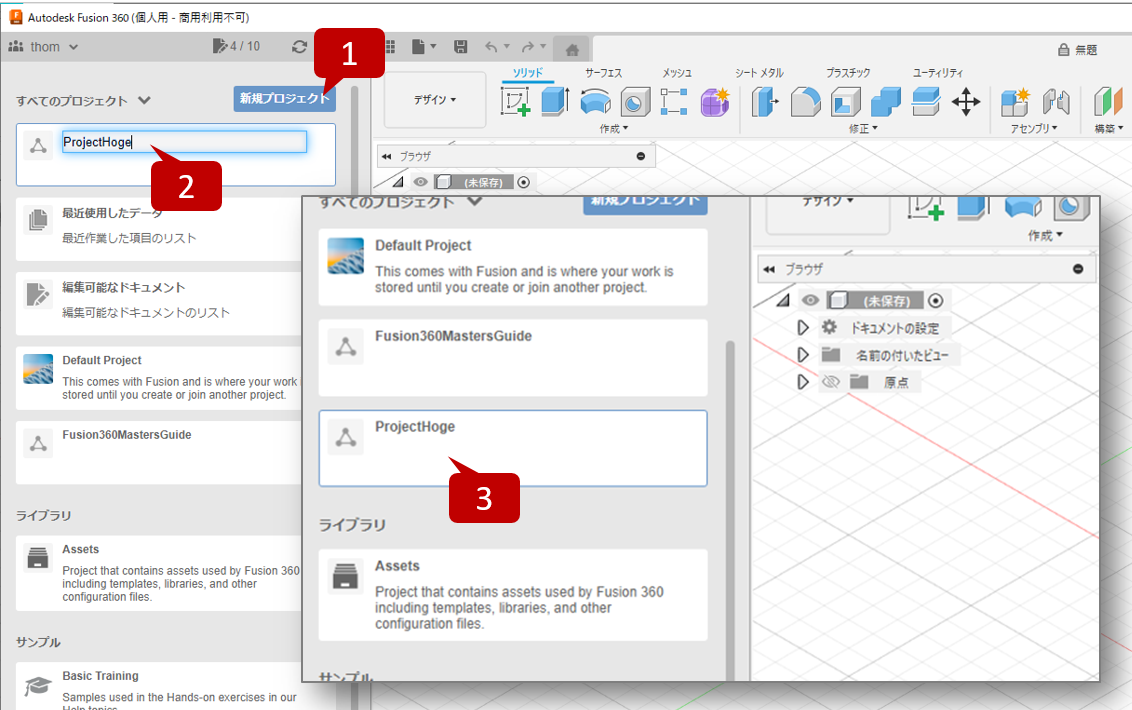Select the Revolve tool in main toolbar

coord(595,102)
